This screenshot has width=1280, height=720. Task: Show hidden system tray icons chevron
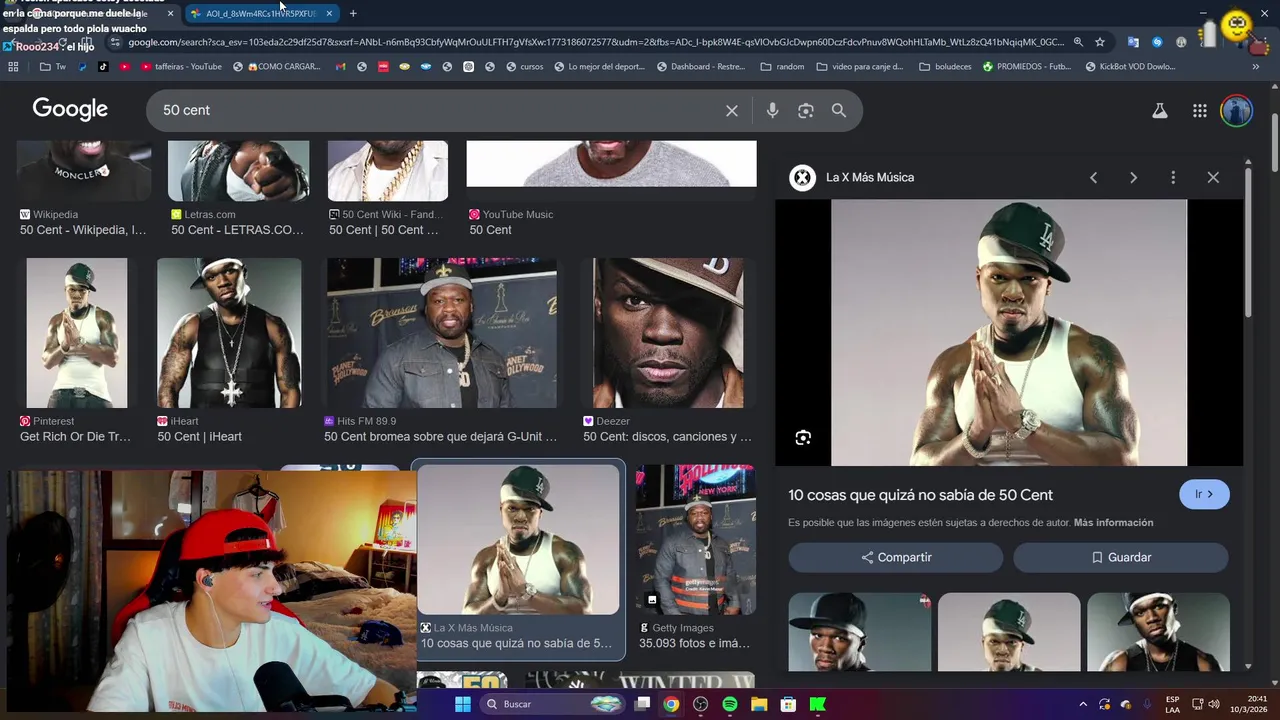click(x=1083, y=704)
